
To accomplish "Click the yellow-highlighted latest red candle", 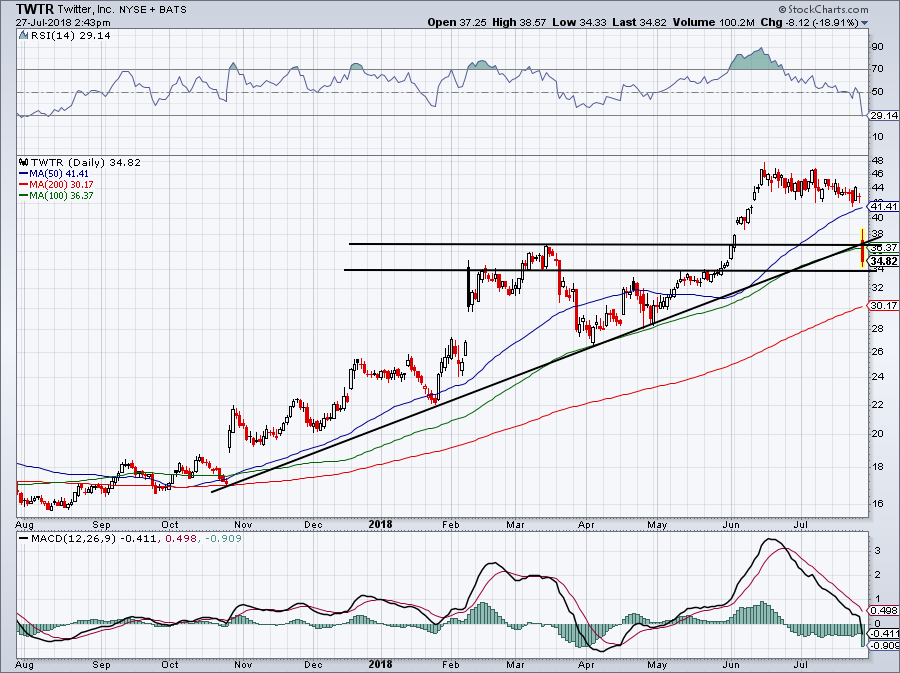I will (862, 247).
